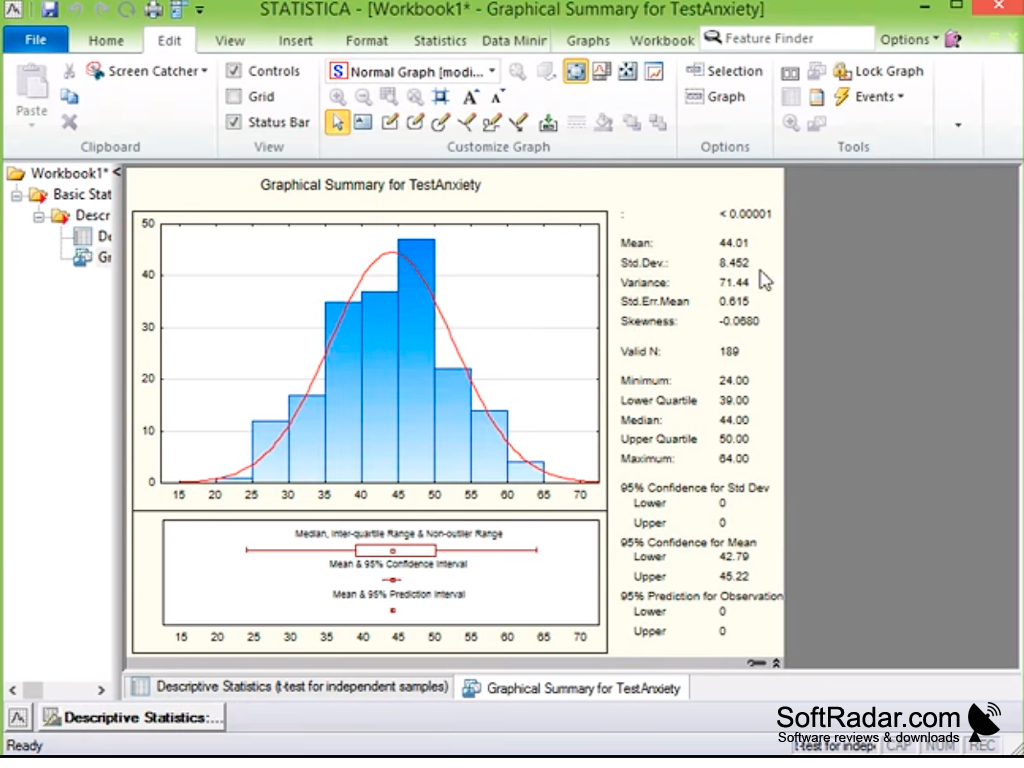Open the Options dropdown in title area

tap(908, 39)
